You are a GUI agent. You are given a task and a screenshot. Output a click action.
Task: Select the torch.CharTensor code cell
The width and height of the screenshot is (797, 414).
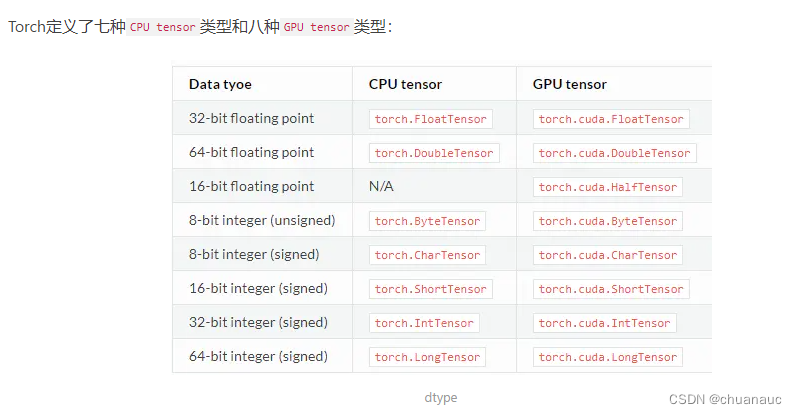(427, 255)
